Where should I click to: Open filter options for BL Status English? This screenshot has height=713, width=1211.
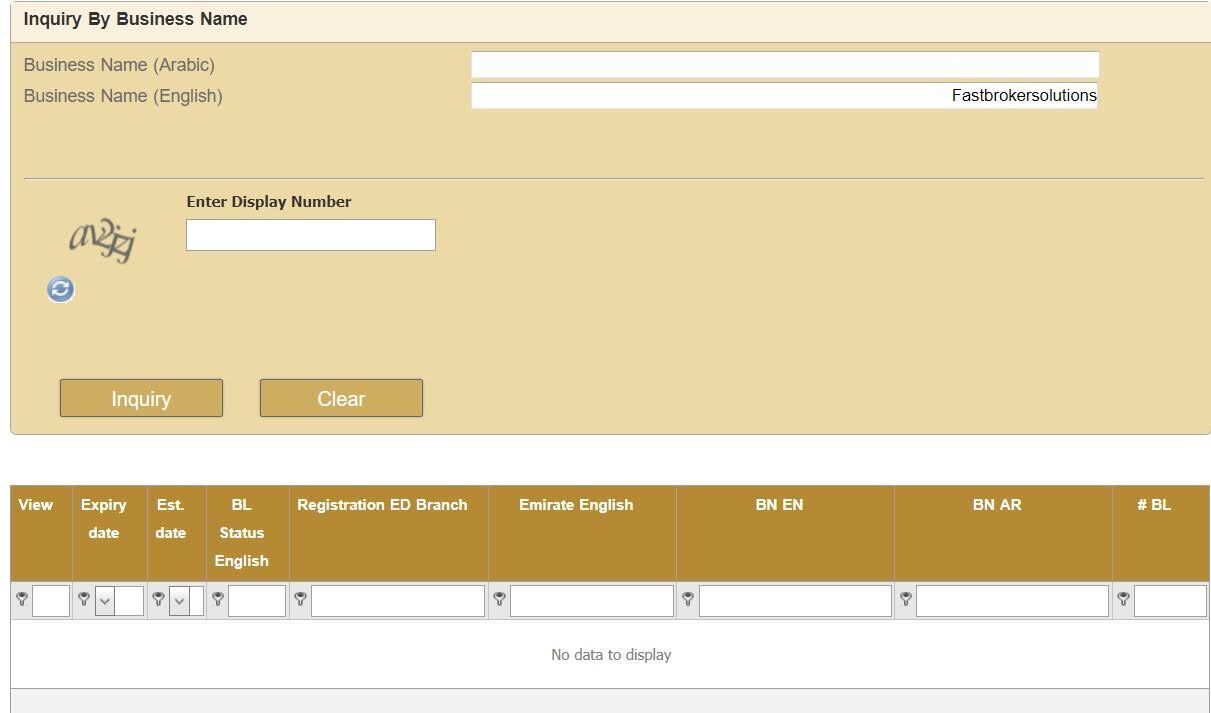218,600
